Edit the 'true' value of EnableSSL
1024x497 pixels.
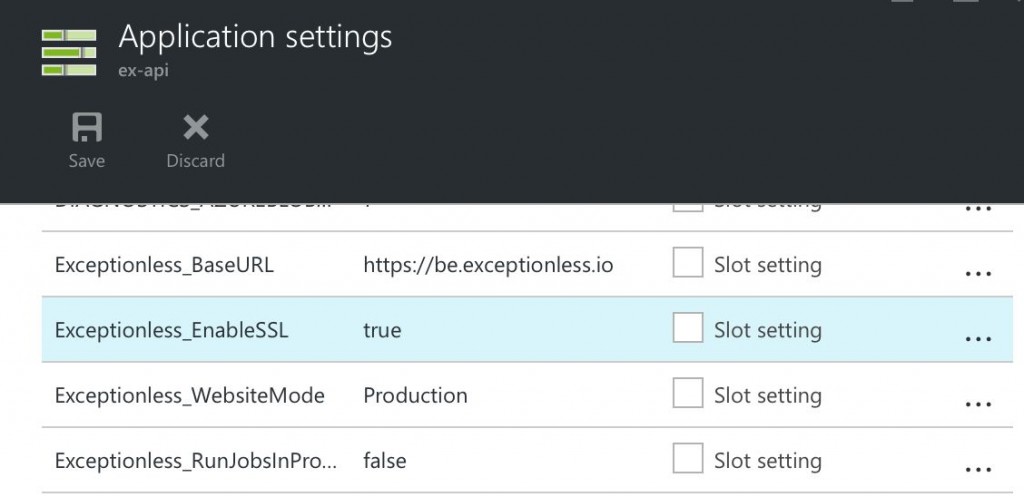pos(382,330)
